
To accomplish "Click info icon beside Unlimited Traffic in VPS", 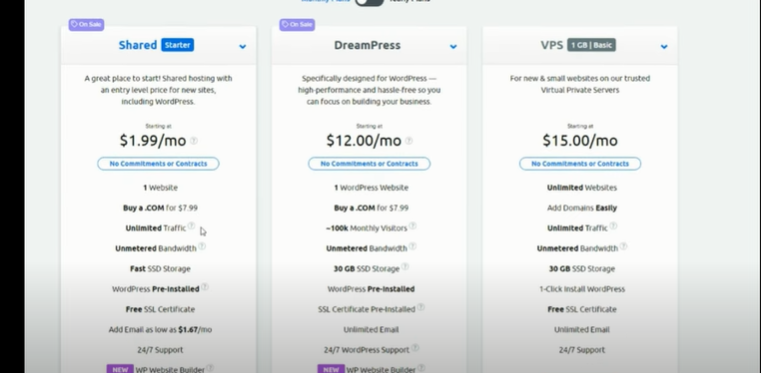I will click(613, 226).
